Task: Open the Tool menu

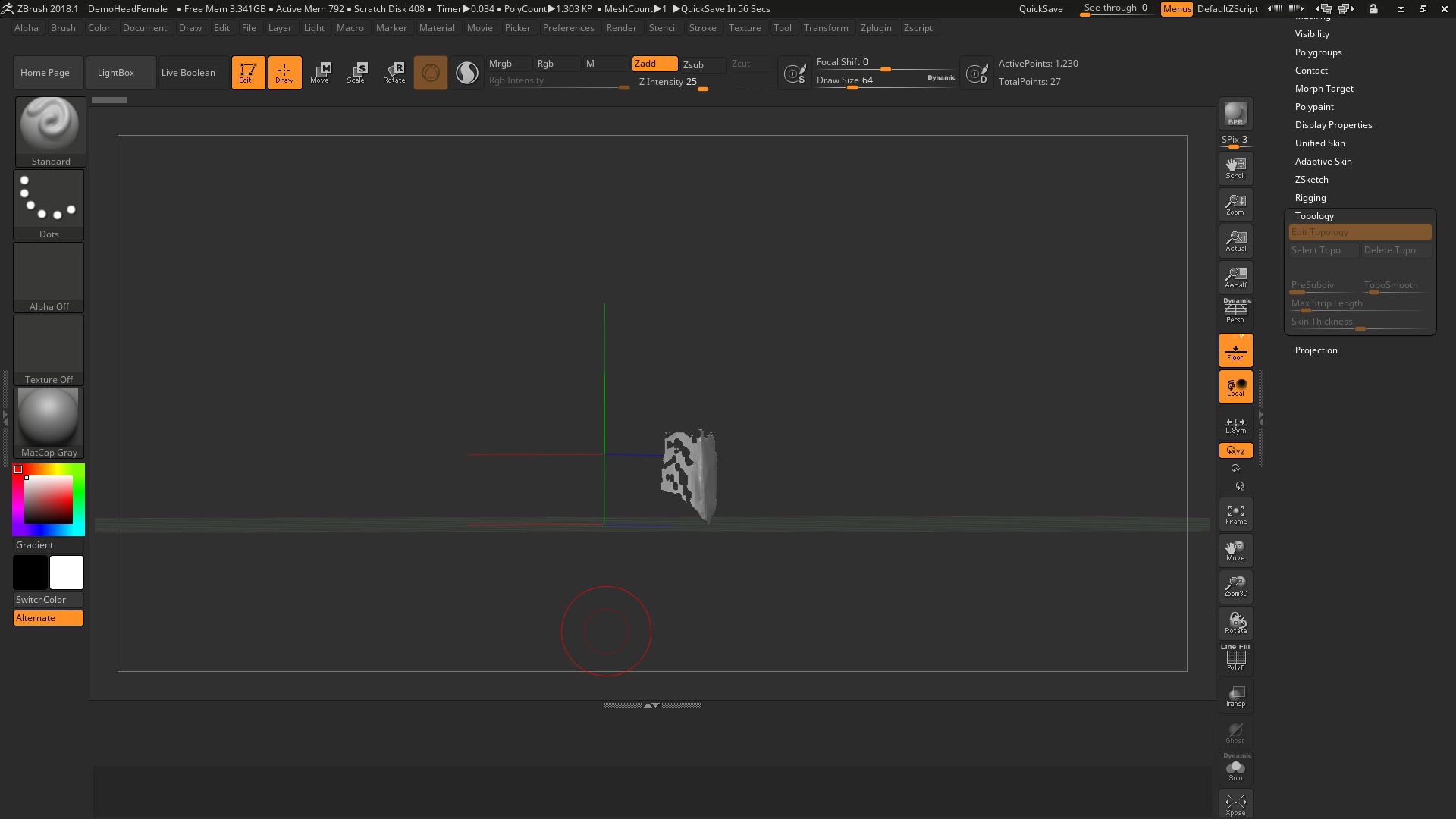Action: [782, 28]
